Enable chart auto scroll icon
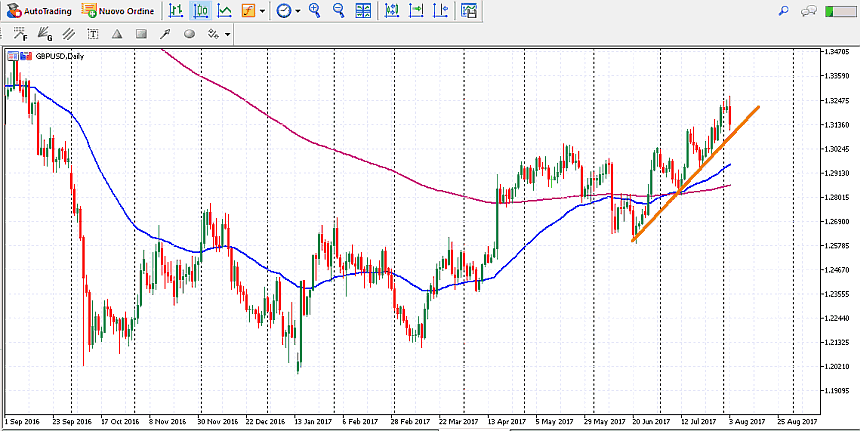This screenshot has width=860, height=431. 391,11
